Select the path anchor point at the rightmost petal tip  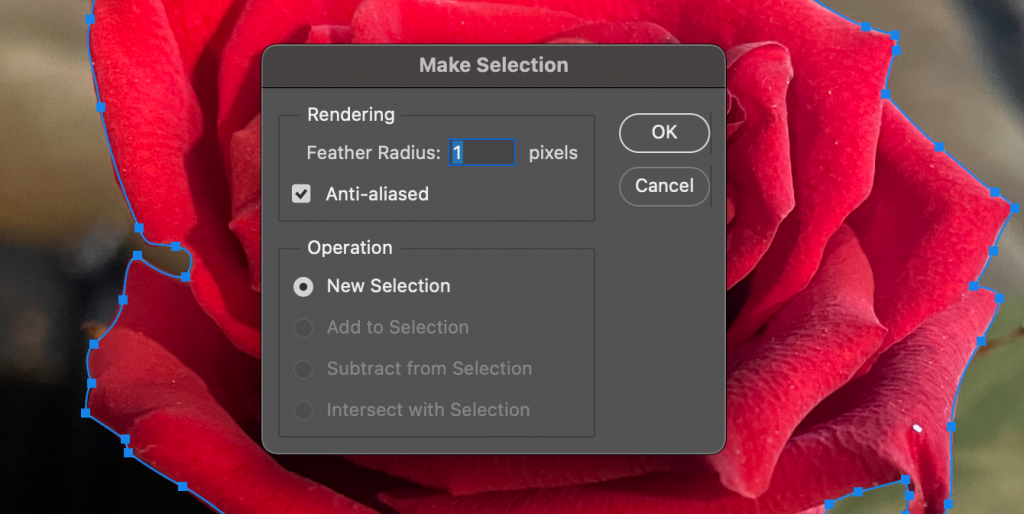pyautogui.click(x=1014, y=208)
